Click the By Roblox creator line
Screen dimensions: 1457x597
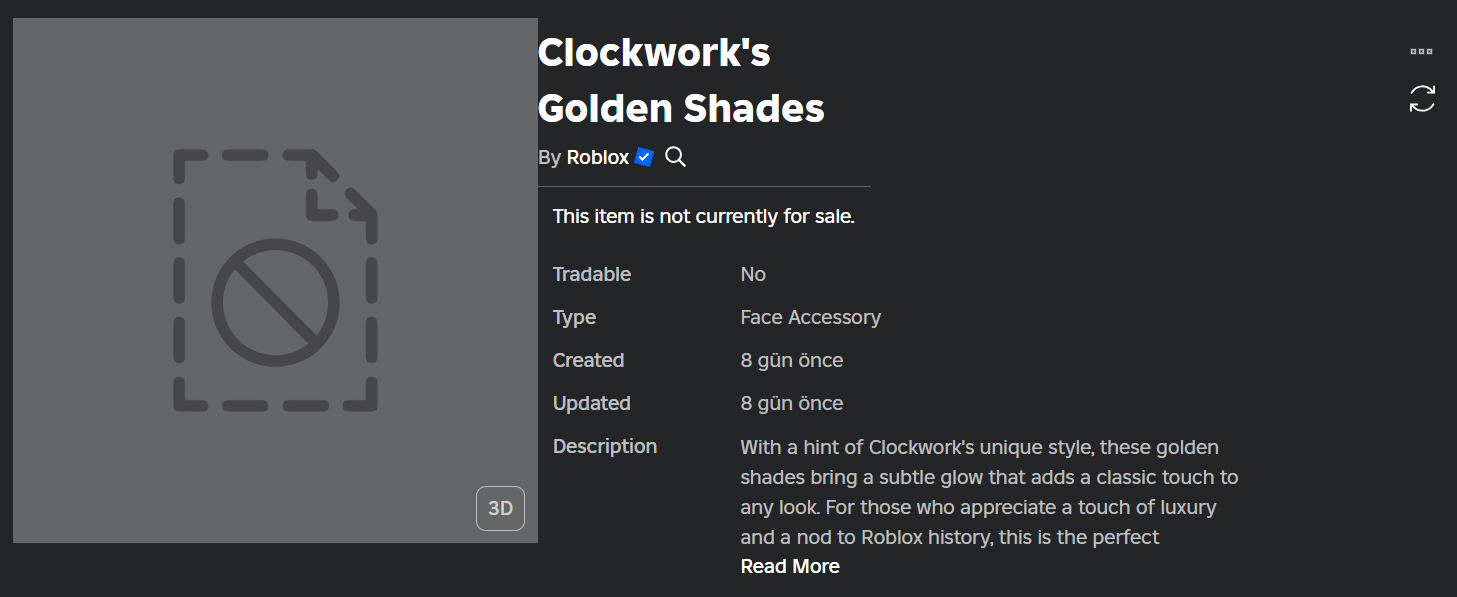pos(585,157)
